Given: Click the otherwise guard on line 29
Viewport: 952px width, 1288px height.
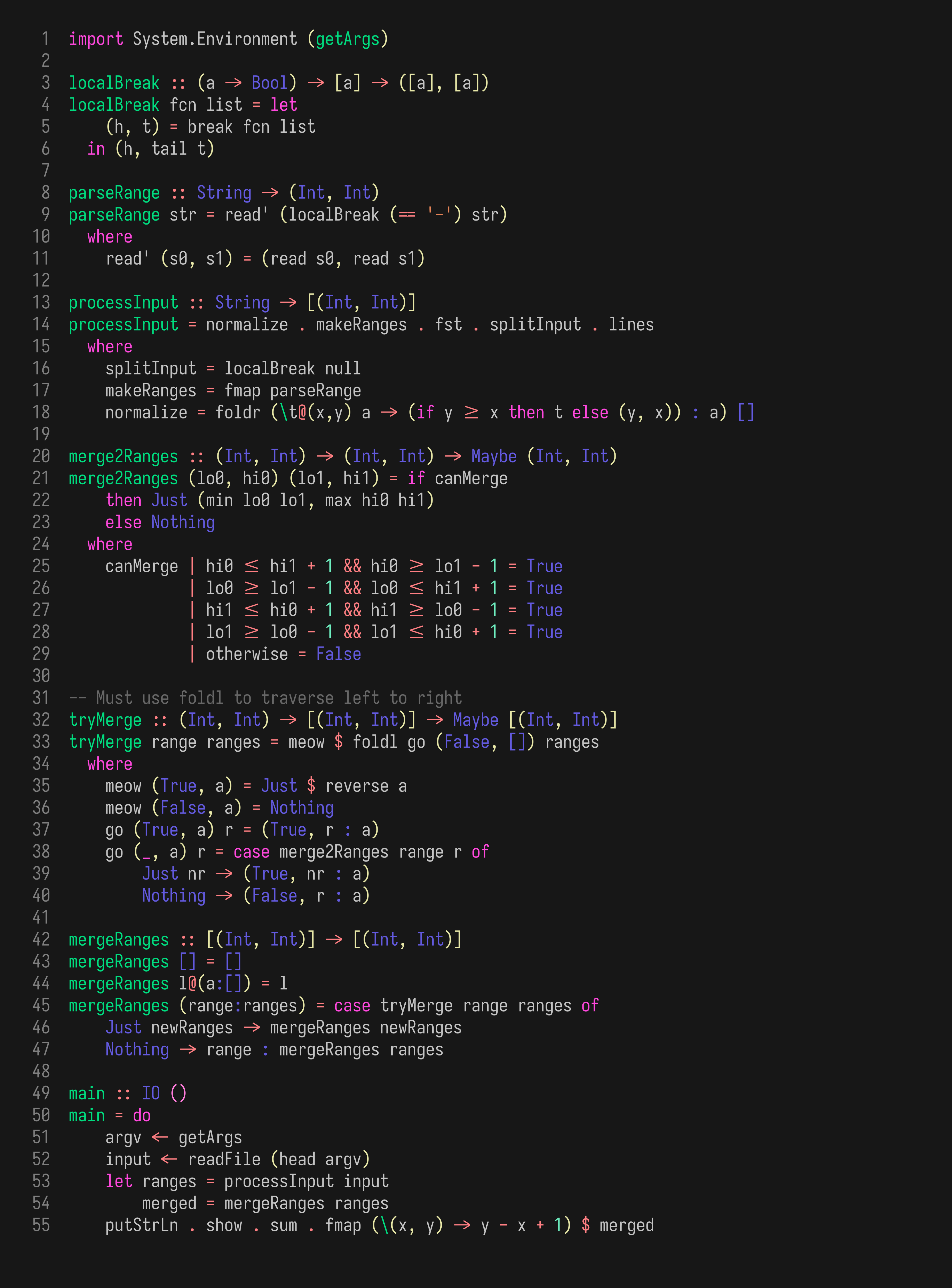Looking at the screenshot, I should [x=247, y=654].
